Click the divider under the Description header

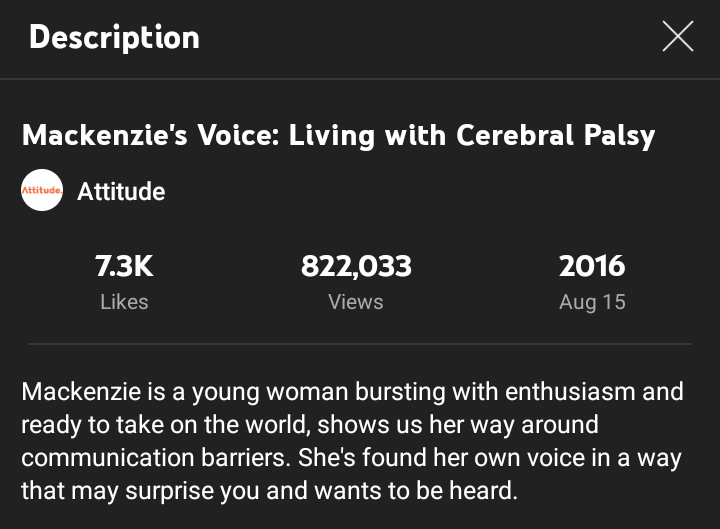[360, 78]
